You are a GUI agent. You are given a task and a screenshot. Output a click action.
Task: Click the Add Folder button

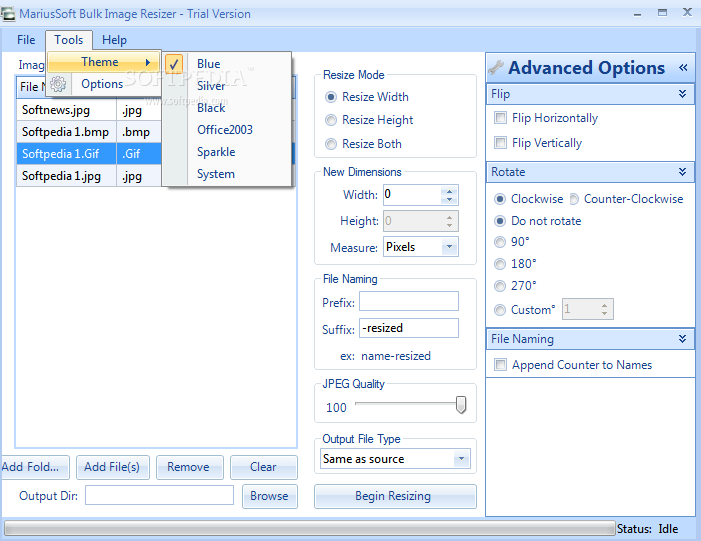(35, 467)
